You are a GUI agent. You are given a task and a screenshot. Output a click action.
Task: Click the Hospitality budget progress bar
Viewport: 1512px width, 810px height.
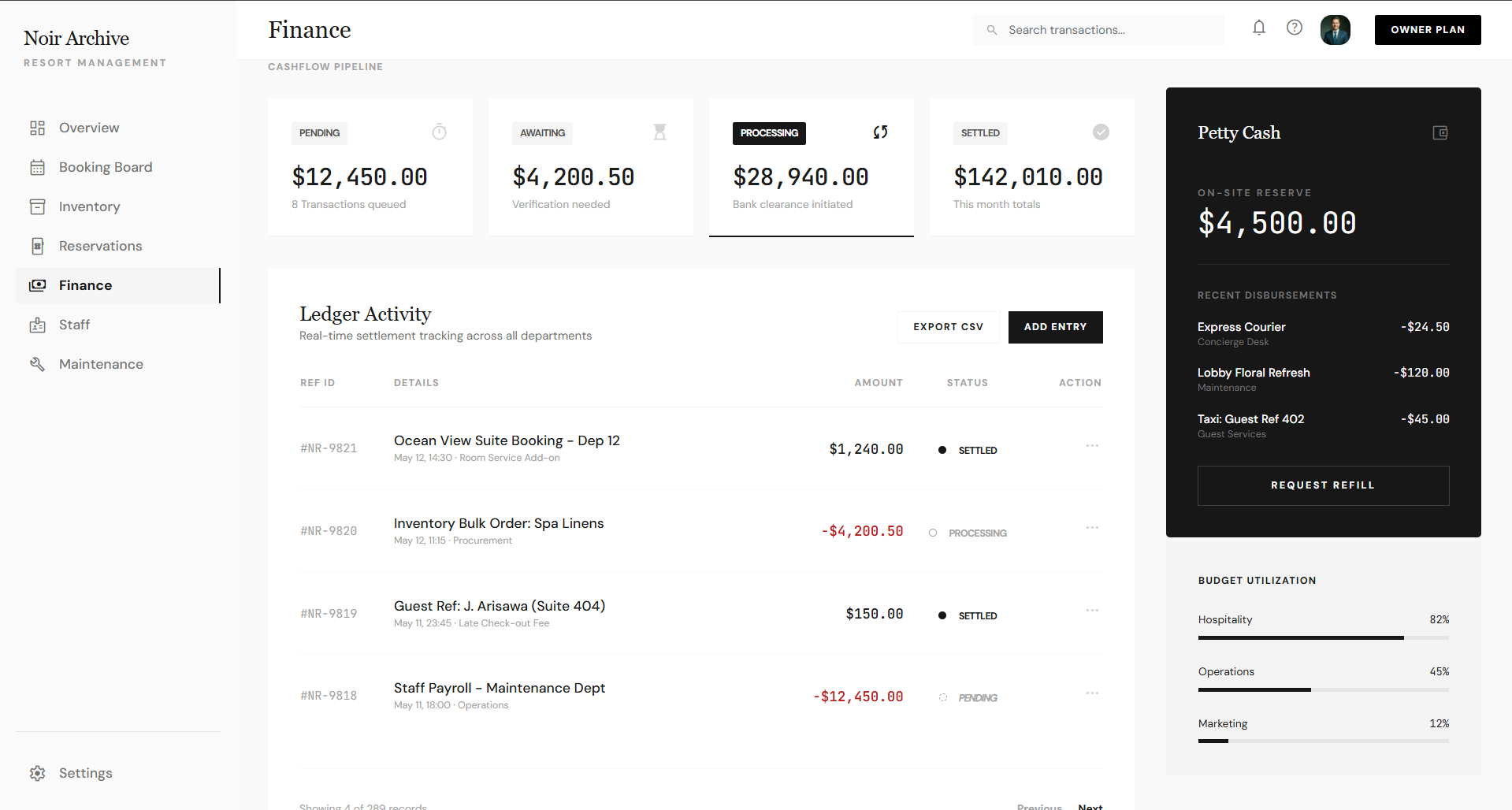click(1323, 637)
